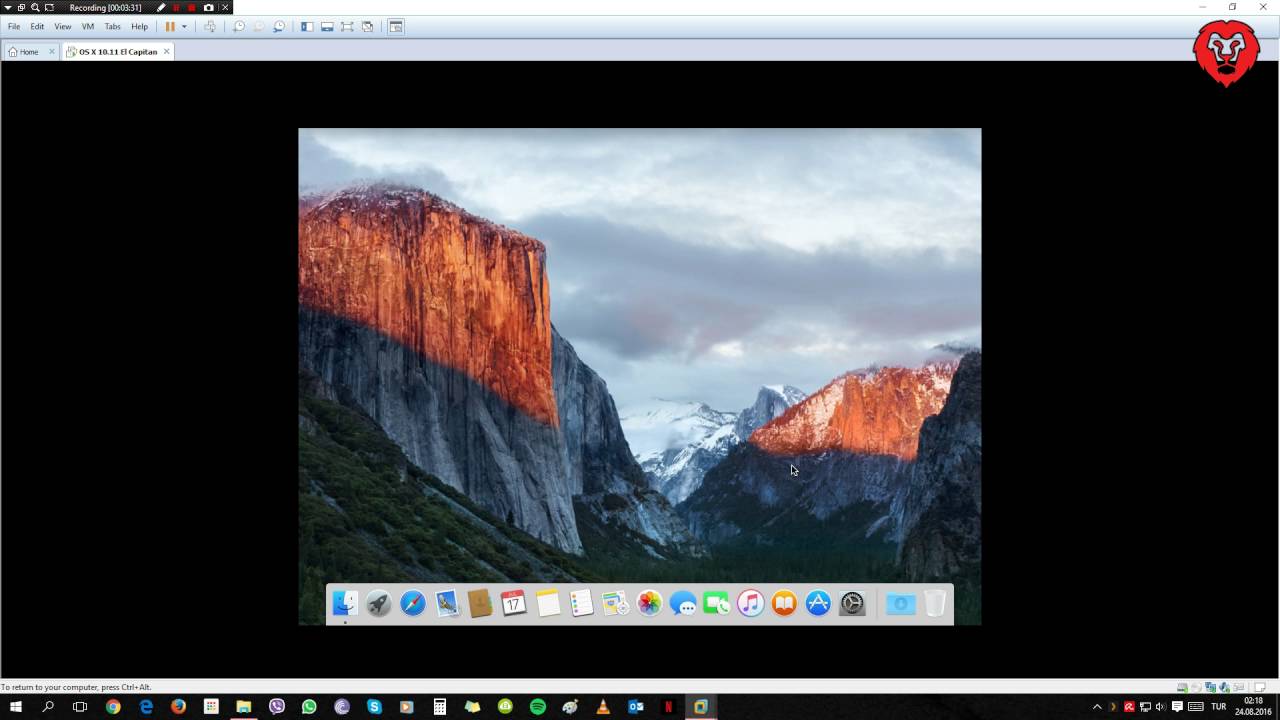Open the View menu

click(63, 26)
